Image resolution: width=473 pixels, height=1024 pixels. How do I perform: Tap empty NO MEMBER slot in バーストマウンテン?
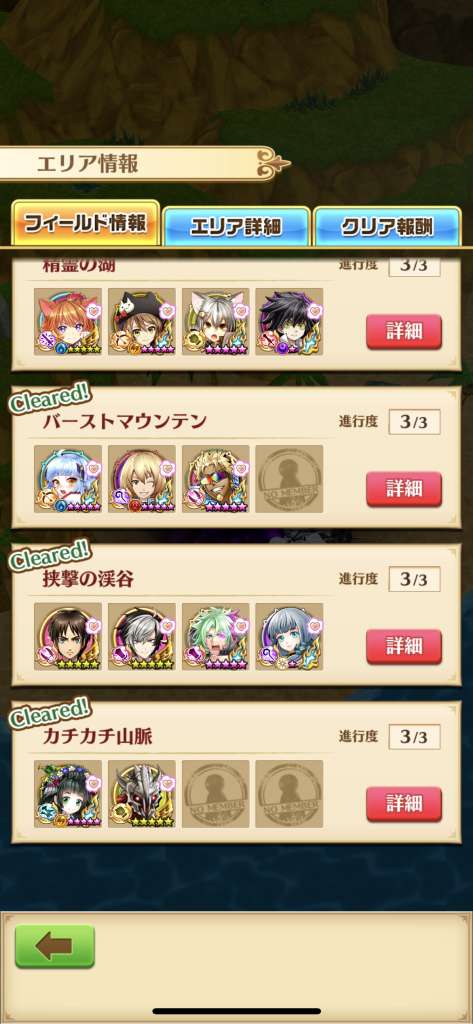pyautogui.click(x=289, y=479)
